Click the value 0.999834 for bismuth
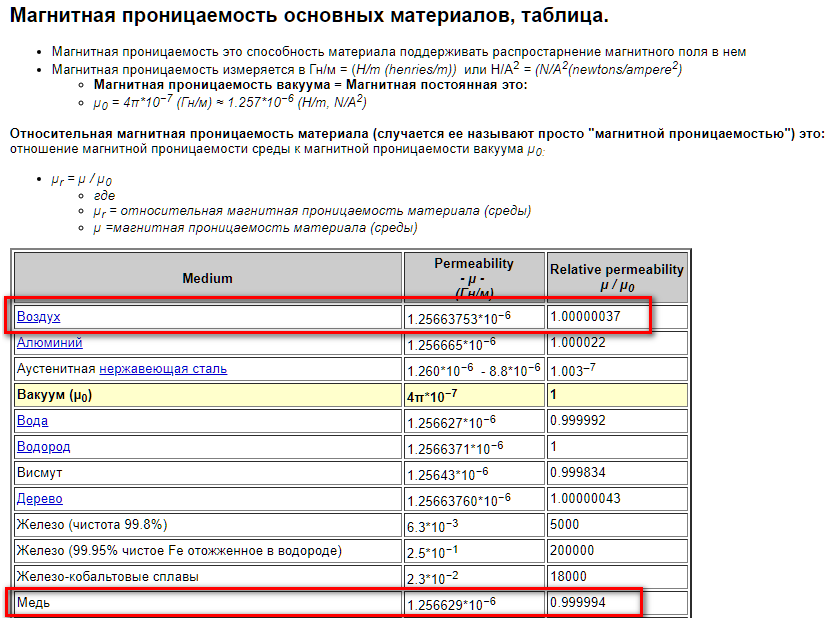 (x=578, y=472)
